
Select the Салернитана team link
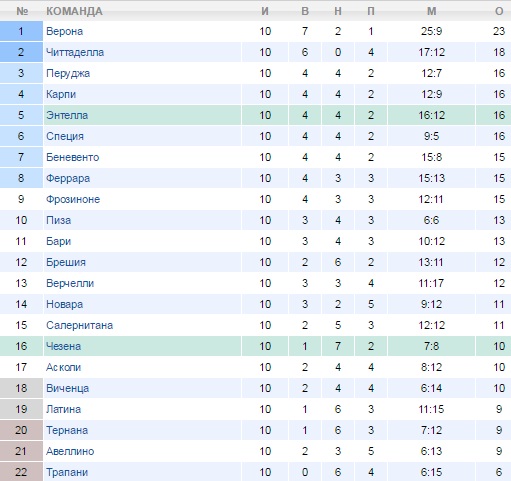click(x=79, y=325)
